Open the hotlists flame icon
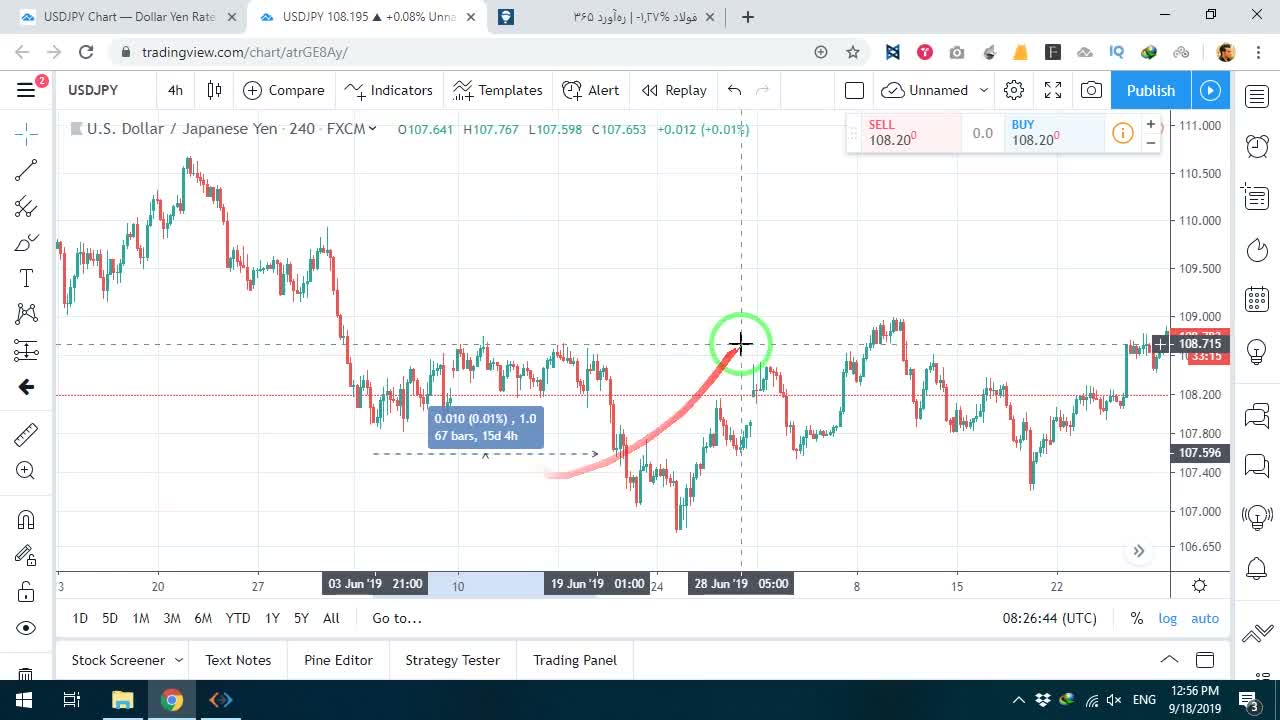The height and width of the screenshot is (720, 1280). (1257, 249)
